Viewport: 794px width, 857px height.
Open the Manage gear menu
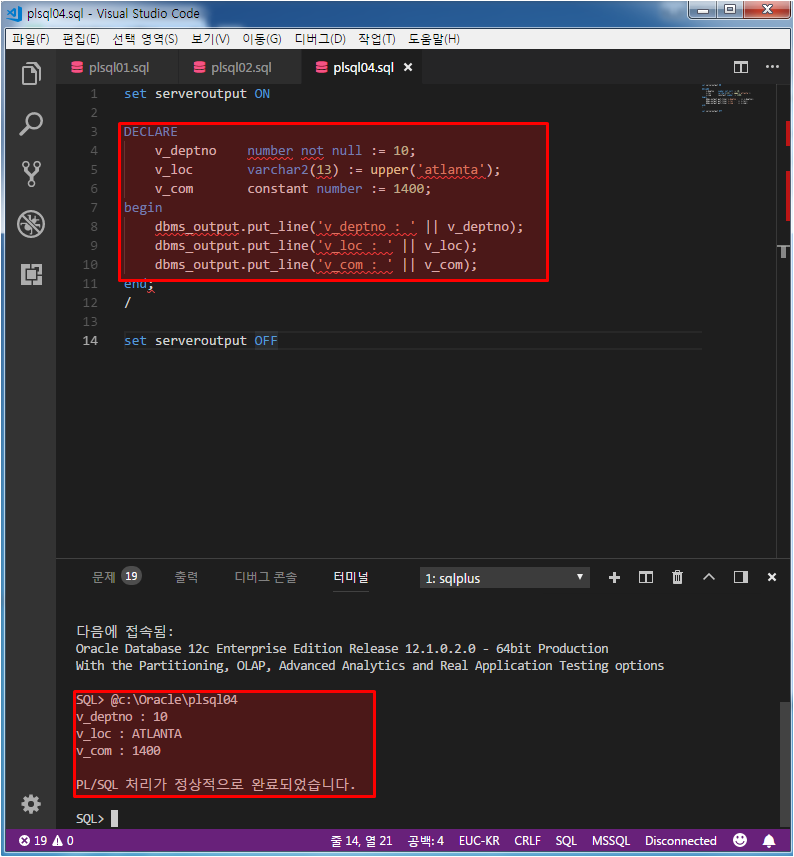[x=31, y=804]
